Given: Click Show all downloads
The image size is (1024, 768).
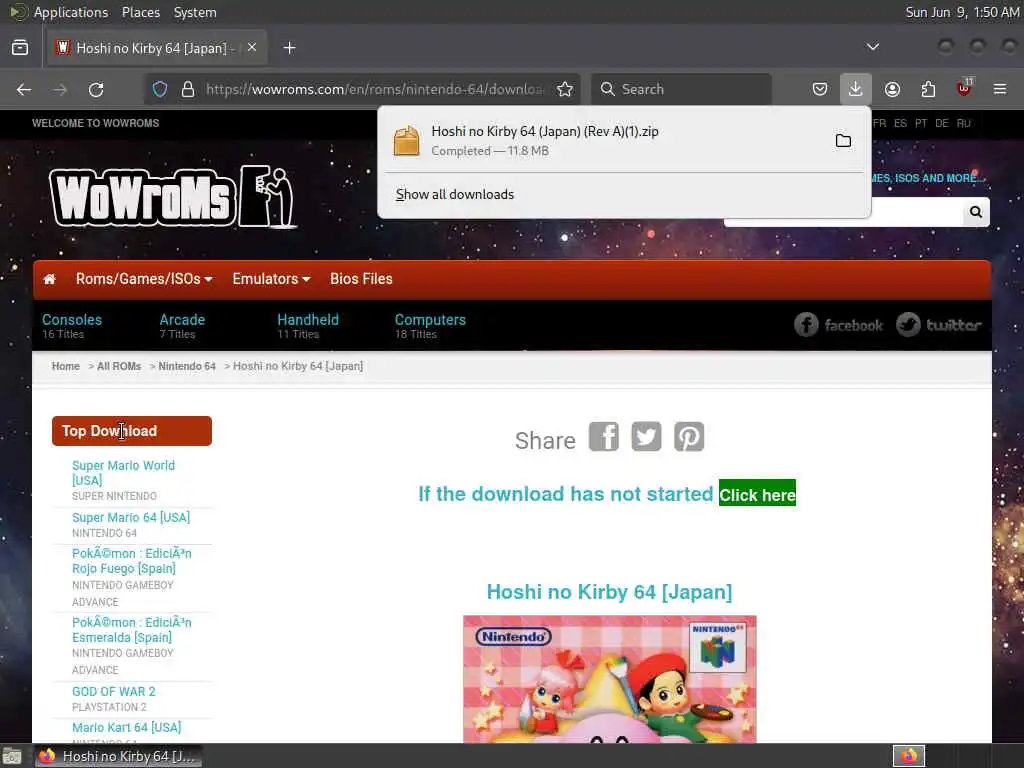Looking at the screenshot, I should (455, 195).
